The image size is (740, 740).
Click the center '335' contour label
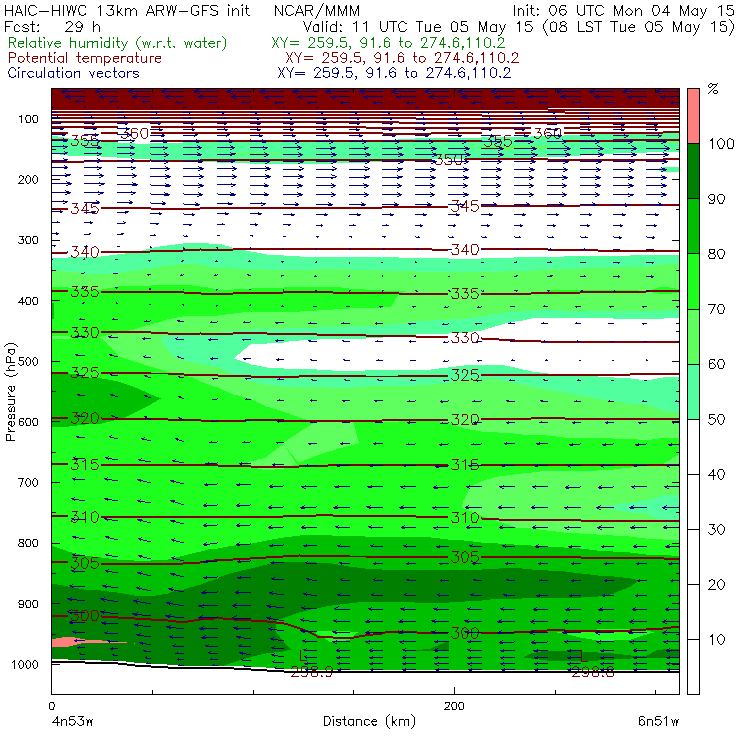point(465,294)
